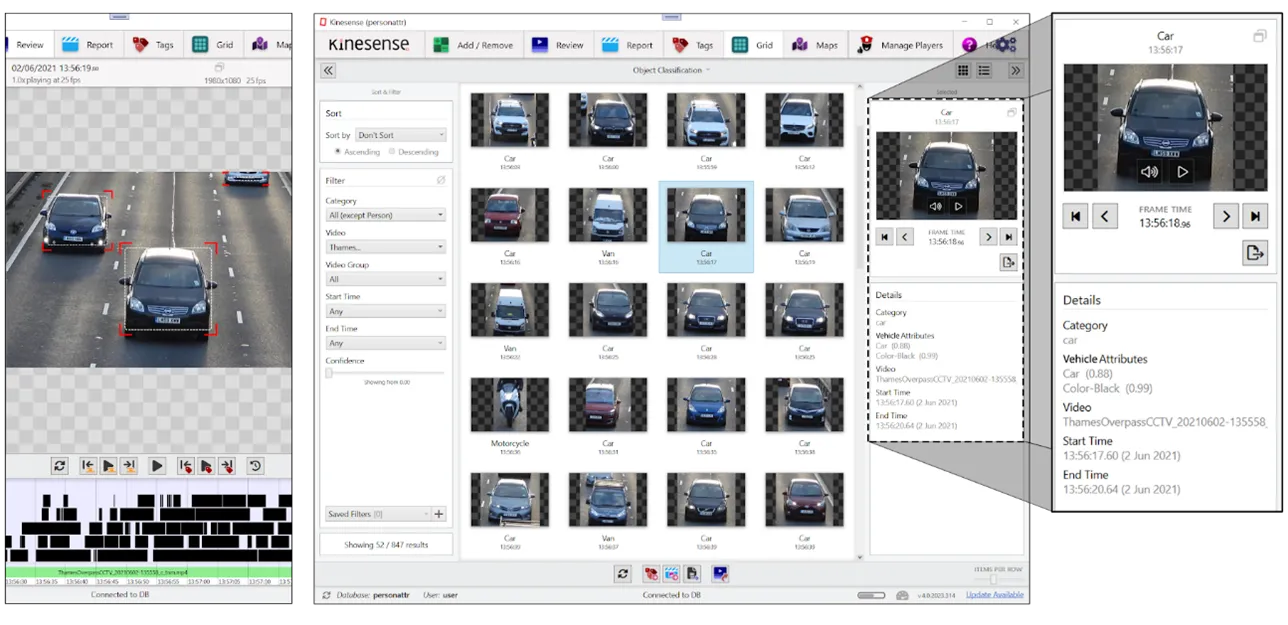The height and width of the screenshot is (625, 1288).
Task: Export the object in the enlarged callout
Action: click(x=1255, y=252)
